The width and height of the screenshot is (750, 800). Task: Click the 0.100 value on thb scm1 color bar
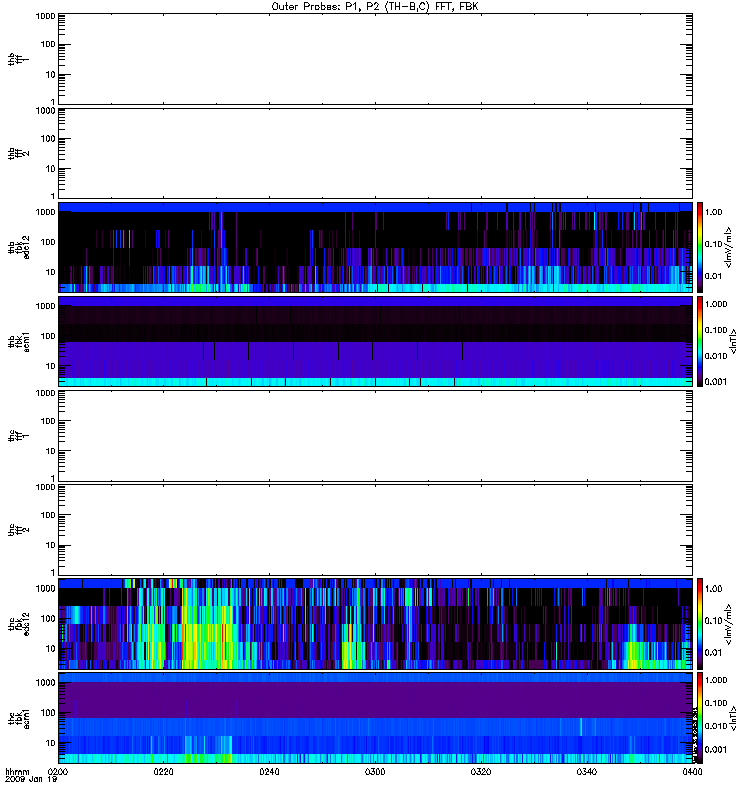pyautogui.click(x=716, y=330)
